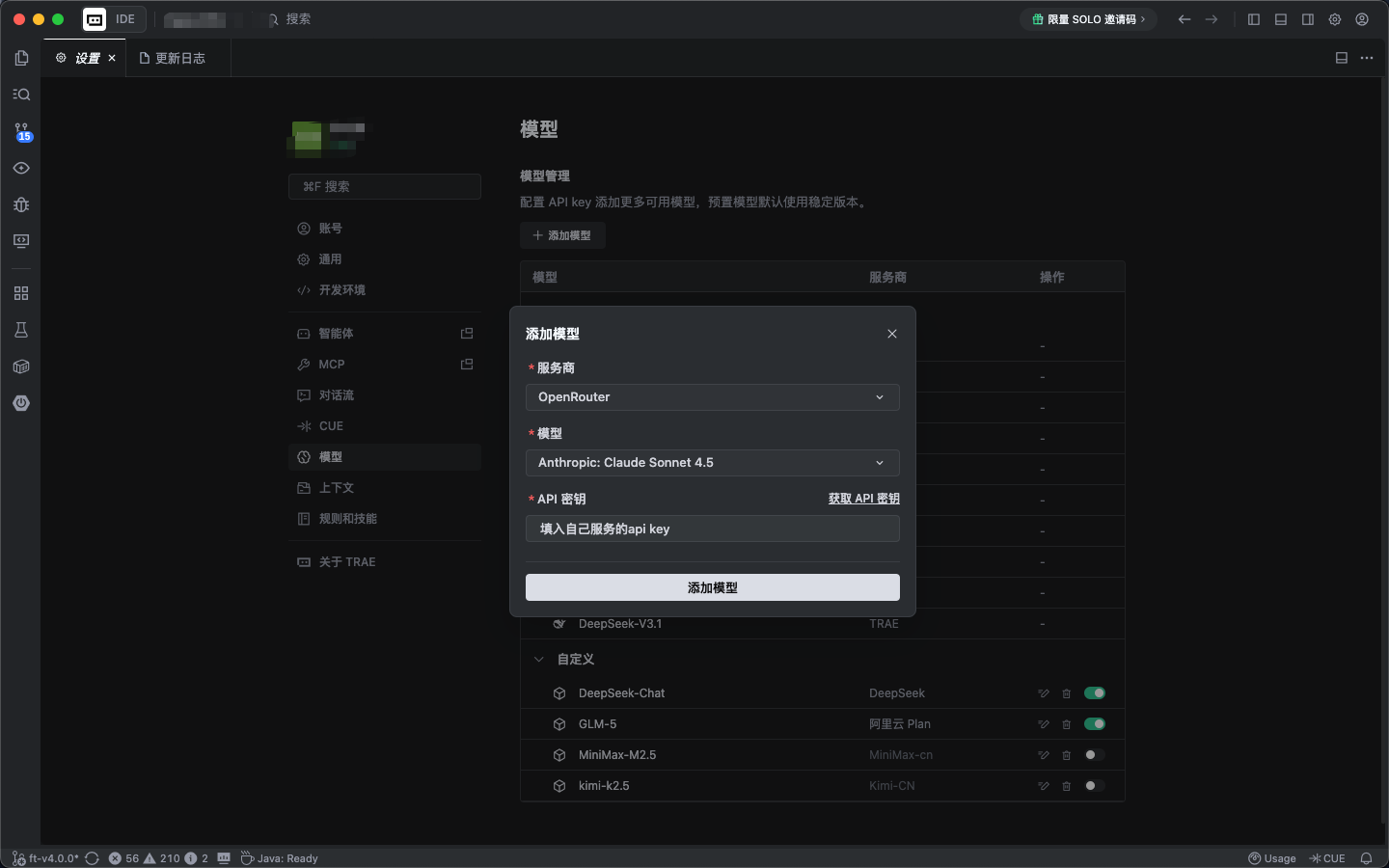Click the notifications bell in the status bar

pos(1369,857)
